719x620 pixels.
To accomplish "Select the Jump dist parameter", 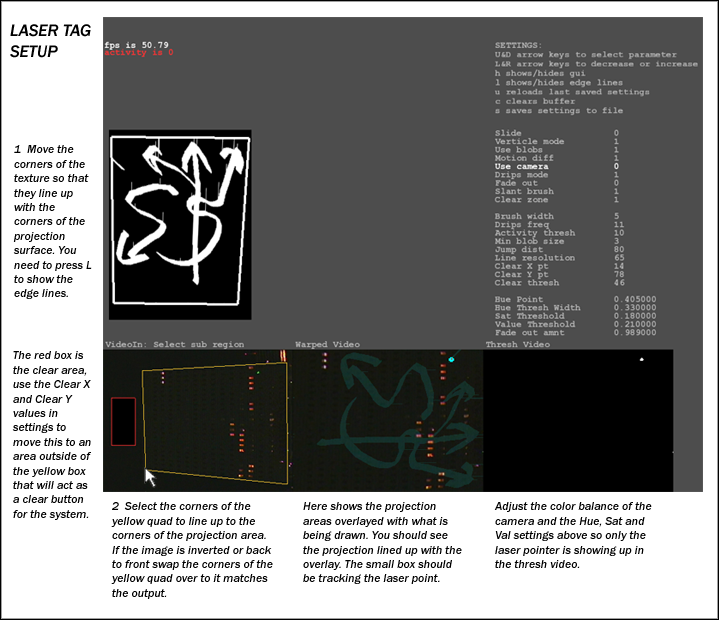I will coord(559,249).
